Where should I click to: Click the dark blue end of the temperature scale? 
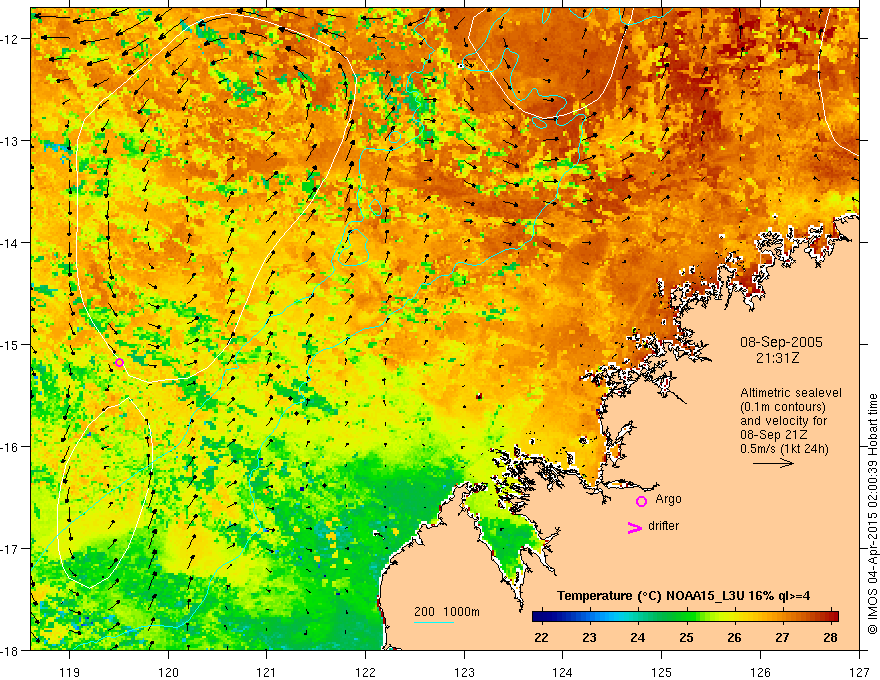coord(538,616)
